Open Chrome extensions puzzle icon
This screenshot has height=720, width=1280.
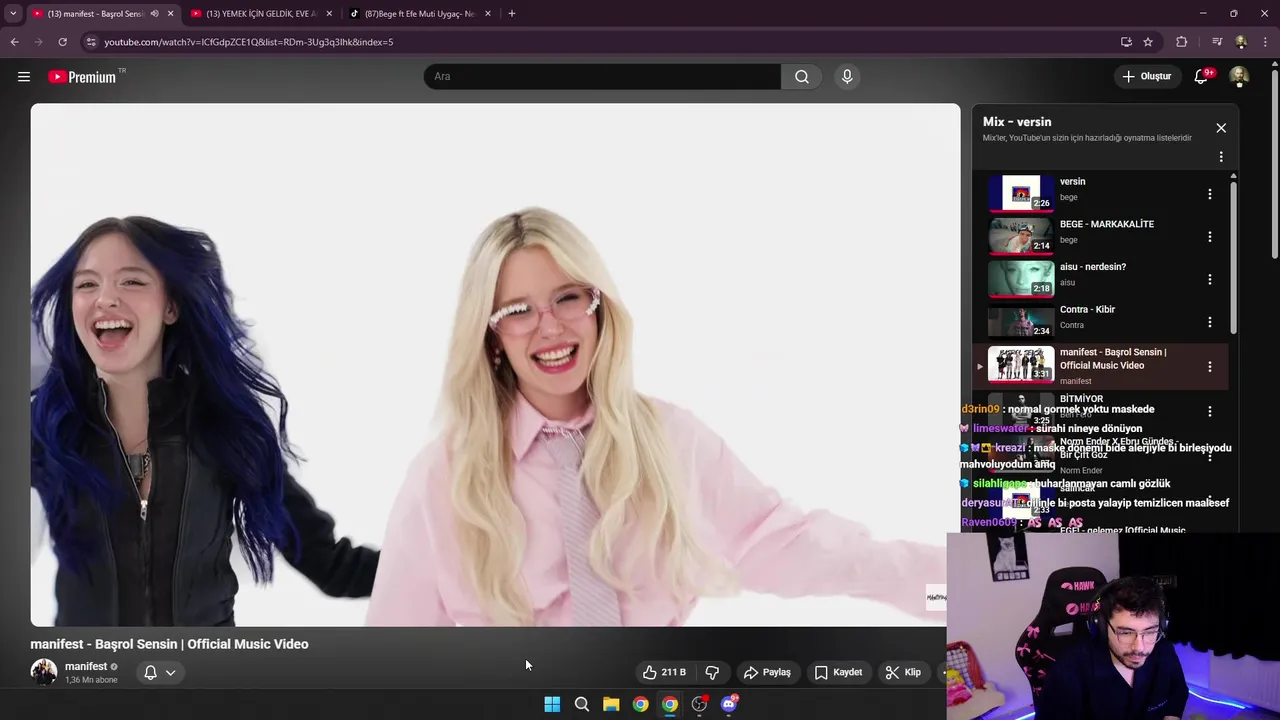pos(1181,42)
